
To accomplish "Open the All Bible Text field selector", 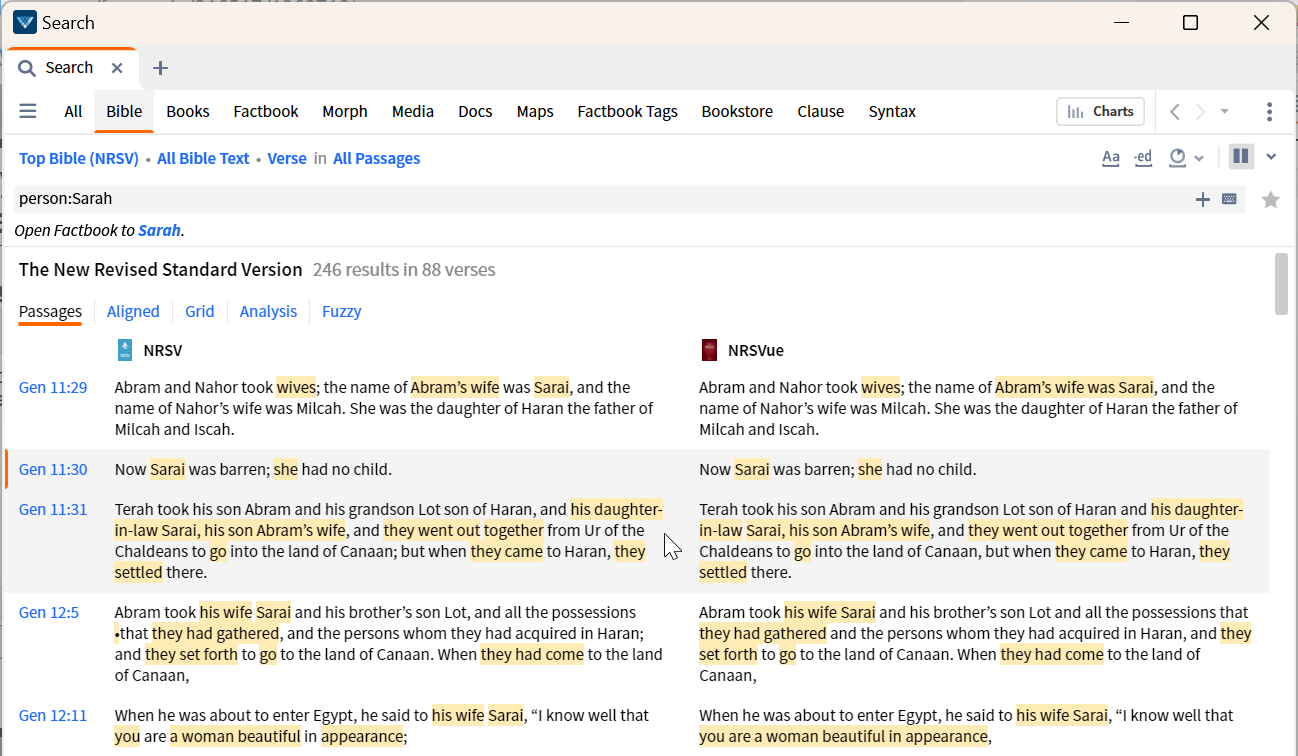I will 203,158.
